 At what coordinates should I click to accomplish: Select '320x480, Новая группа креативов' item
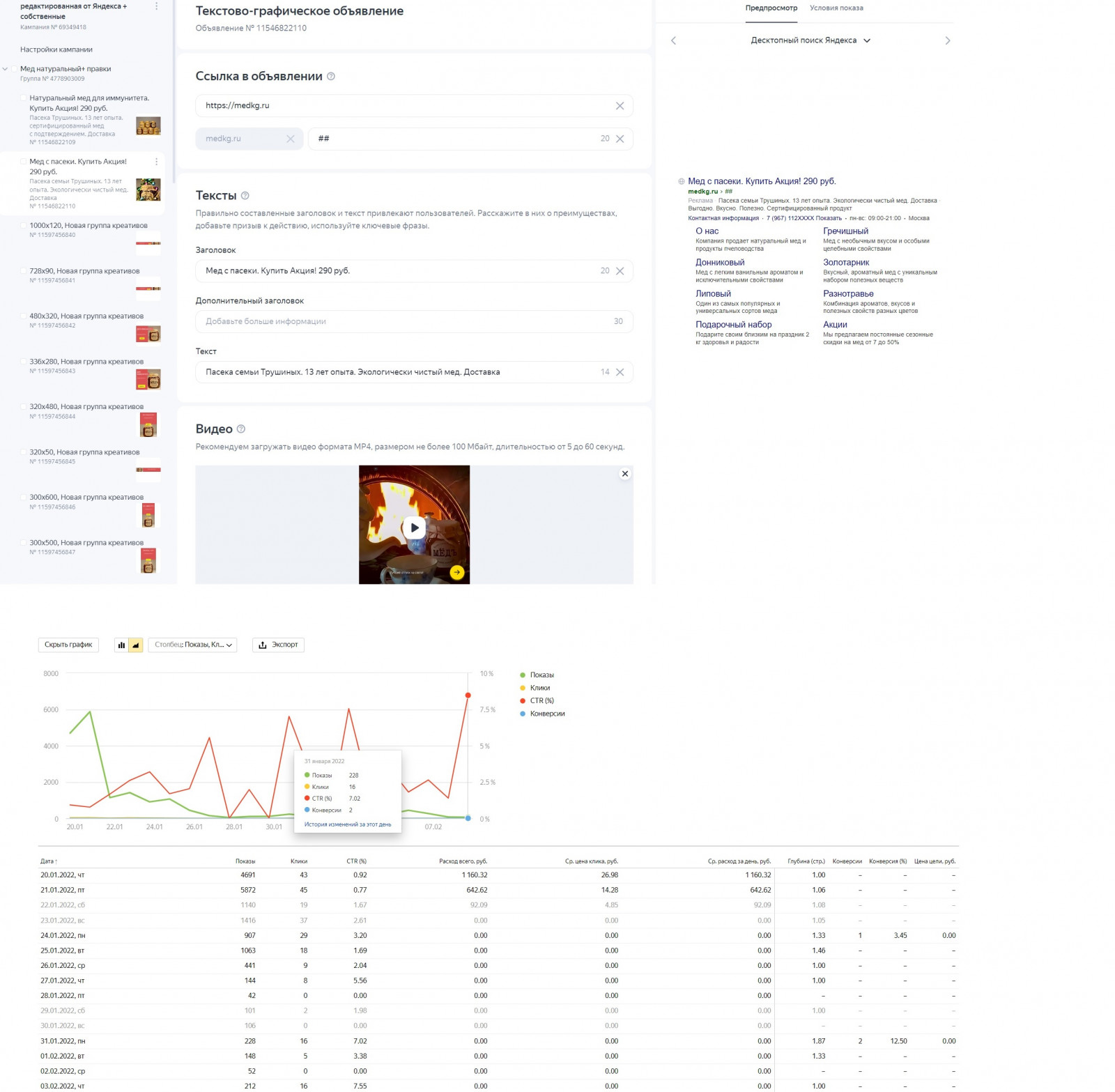(86, 407)
